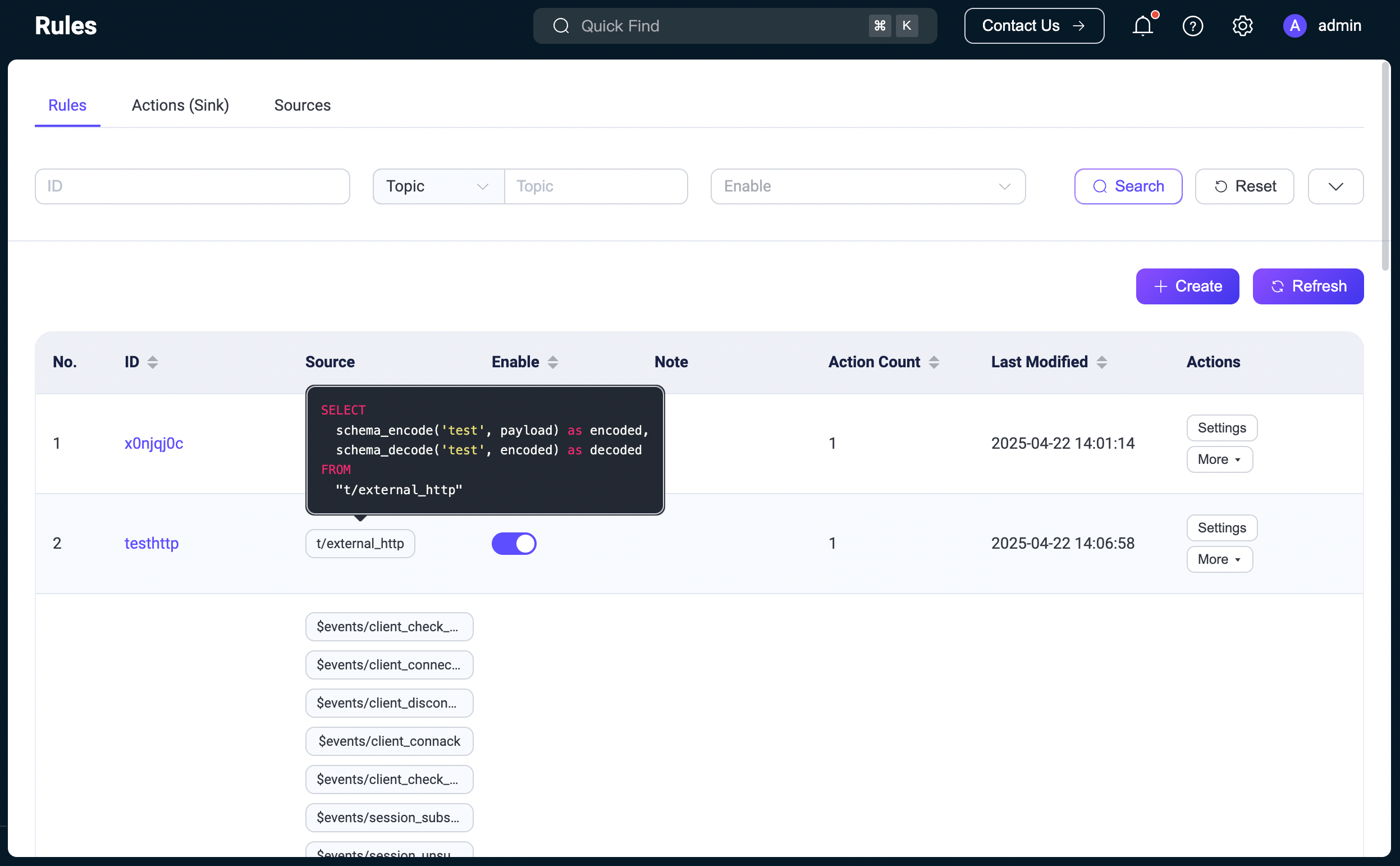Disable the testhttp rule toggle
This screenshot has width=1400, height=866.
(514, 543)
